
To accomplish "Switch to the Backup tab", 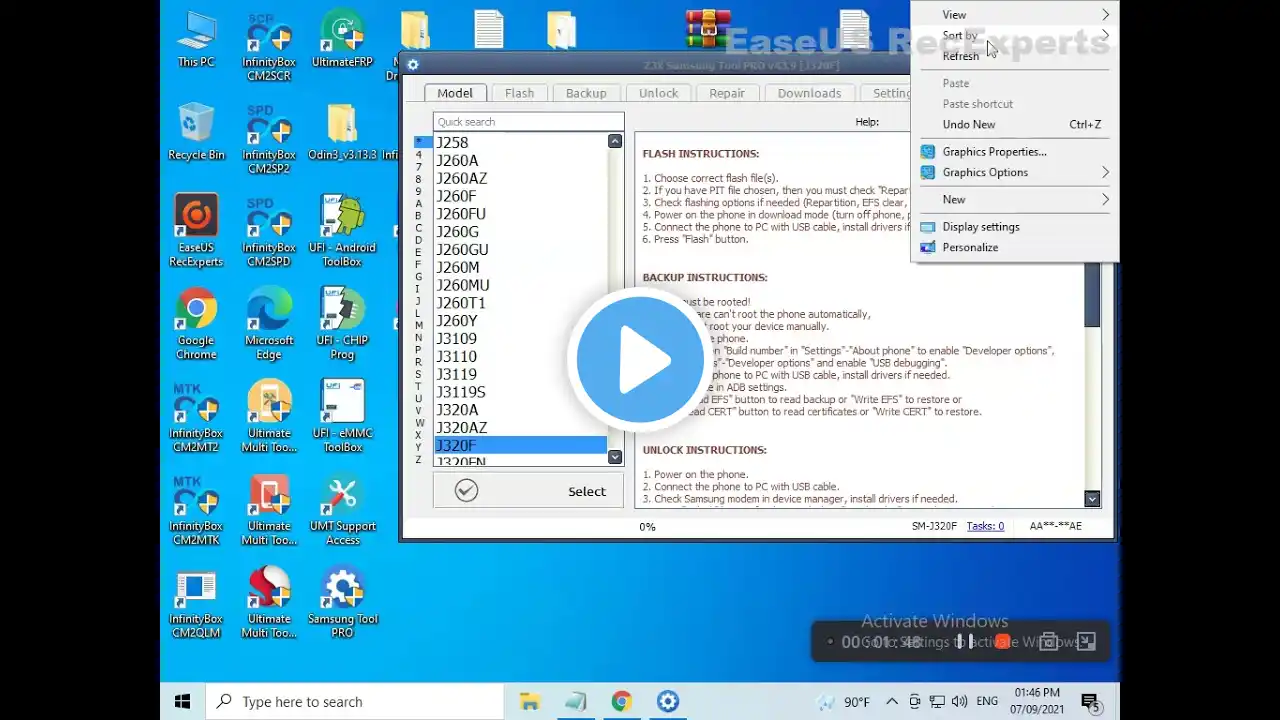I will 586,93.
